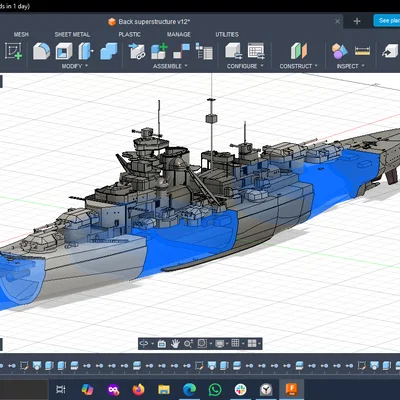Viewport: 400px width, 400px height.
Task: Expand the INSPECT panel dropdown
Action: [363, 66]
